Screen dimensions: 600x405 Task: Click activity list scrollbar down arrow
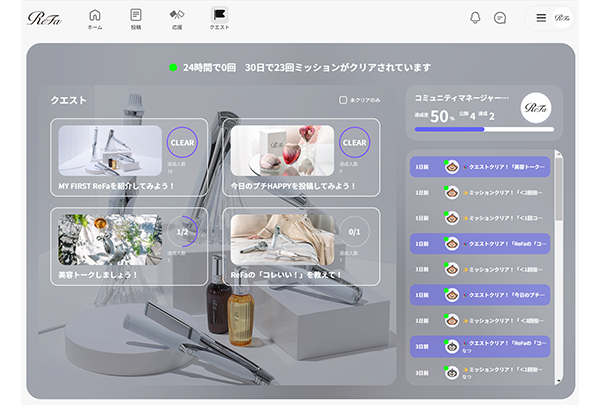[559, 381]
